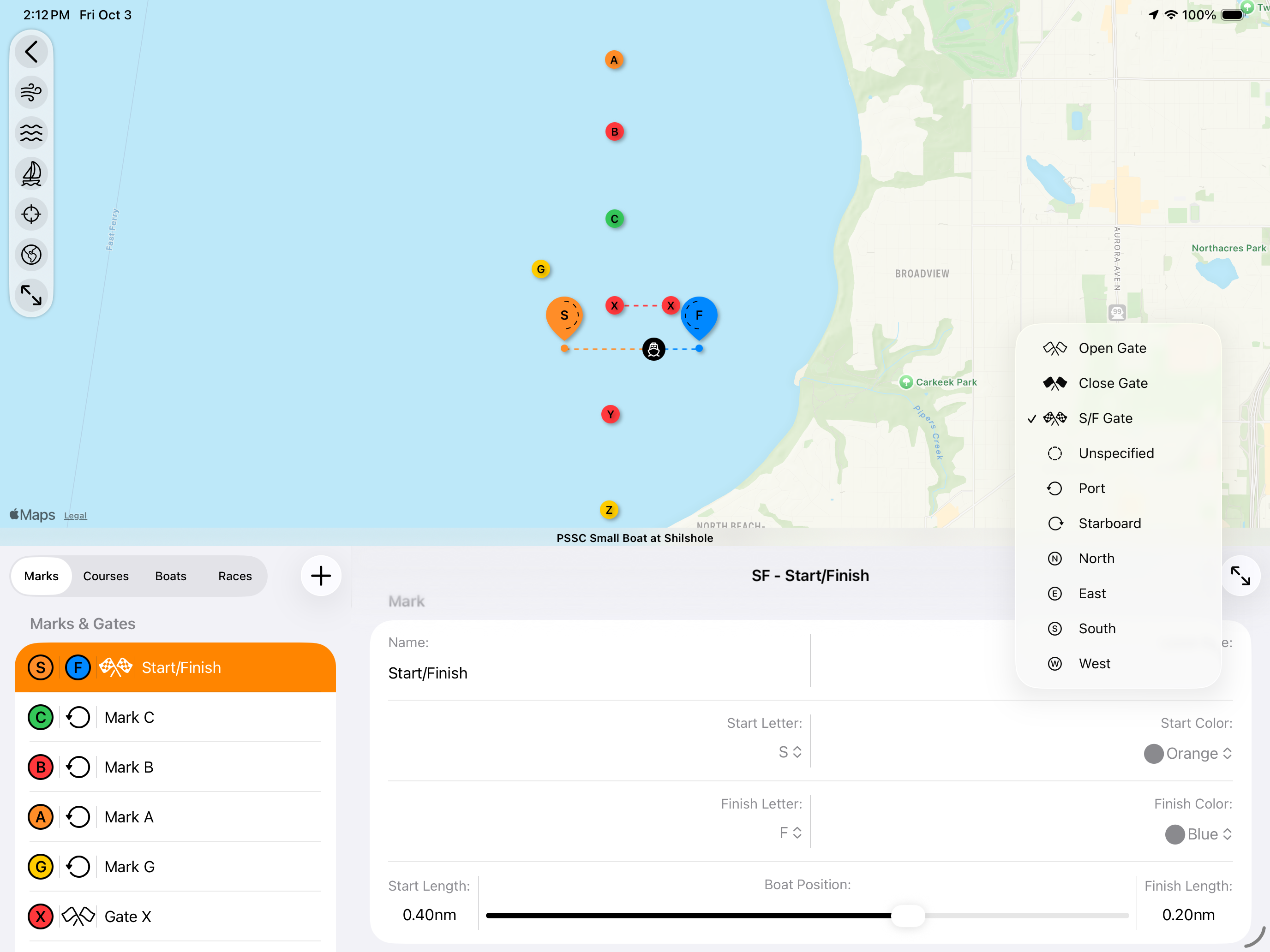Image resolution: width=1270 pixels, height=952 pixels.
Task: Click the Boat Position slider handle
Action: tap(908, 915)
